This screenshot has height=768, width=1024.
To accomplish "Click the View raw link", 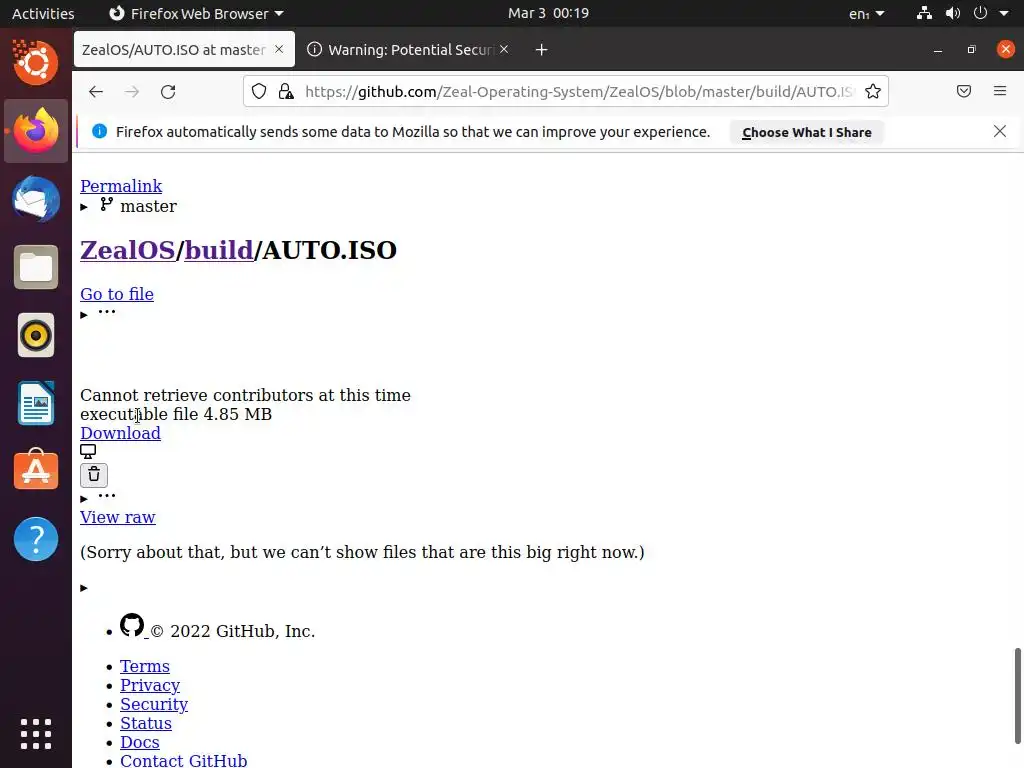I will click(x=118, y=517).
